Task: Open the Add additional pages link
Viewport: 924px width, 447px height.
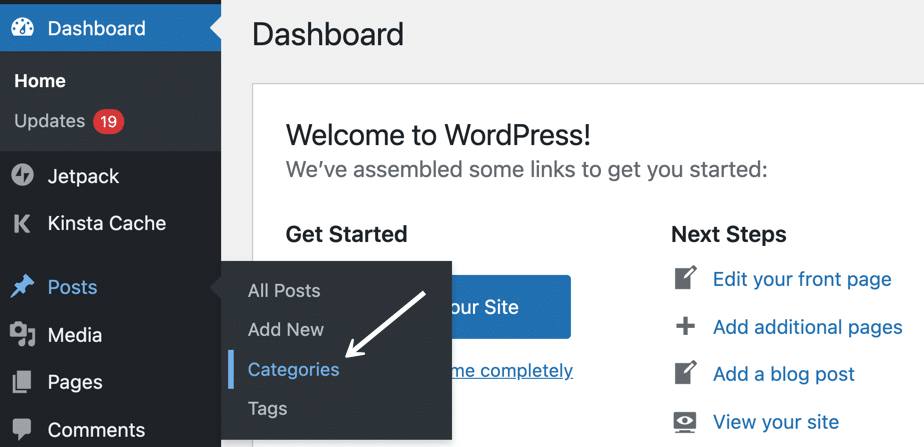Action: (x=807, y=327)
